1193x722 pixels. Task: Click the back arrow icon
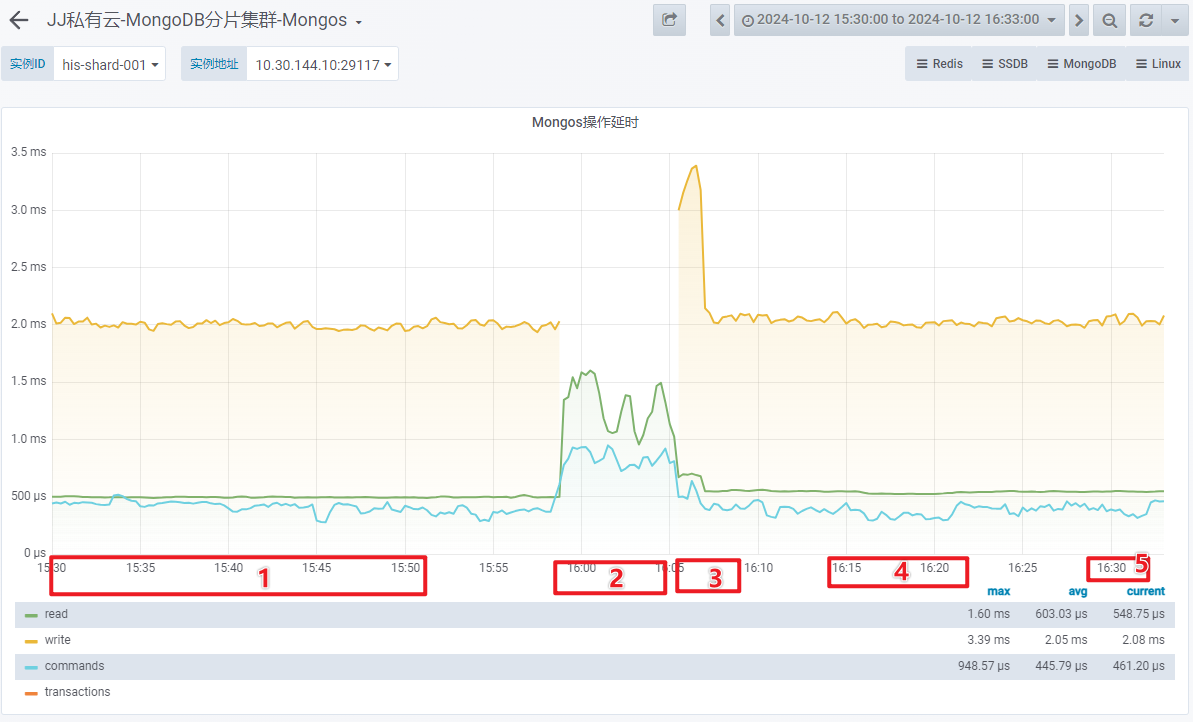click(x=19, y=20)
